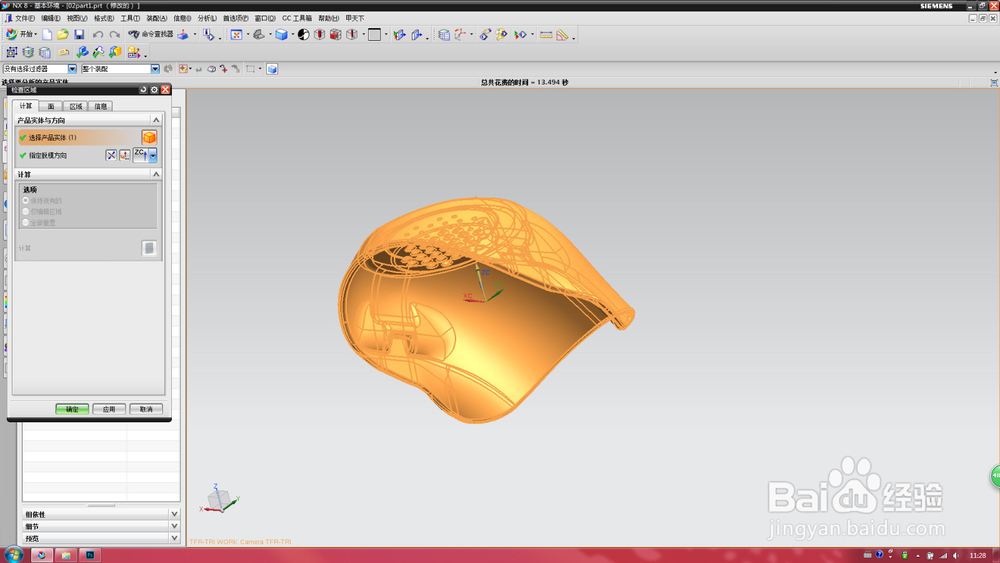Click the reverse direction crossed-arrows icon
Viewport: 1000px width, 563px height.
coord(111,155)
